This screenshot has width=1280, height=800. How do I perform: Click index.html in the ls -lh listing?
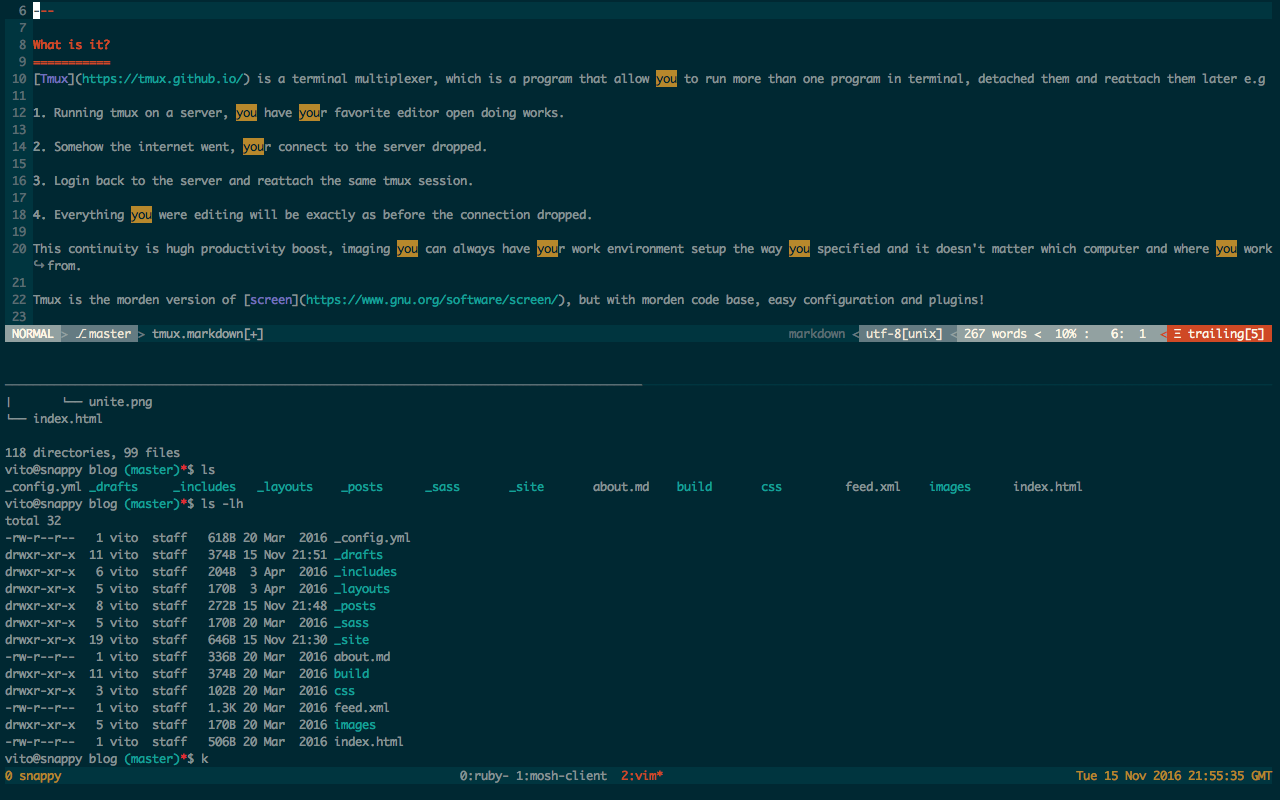(369, 742)
